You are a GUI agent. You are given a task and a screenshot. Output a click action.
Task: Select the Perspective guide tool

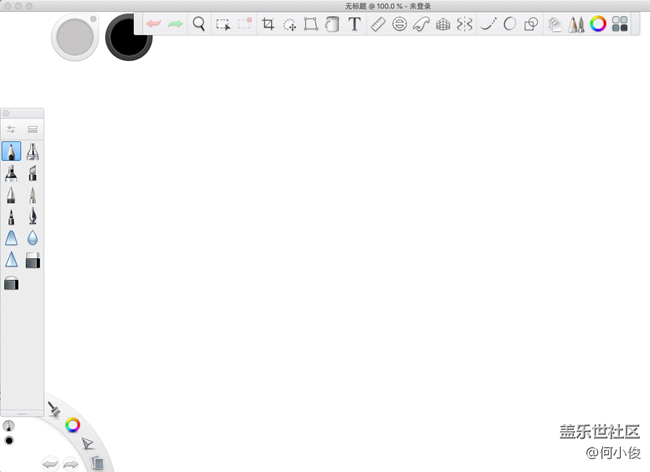coord(443,24)
